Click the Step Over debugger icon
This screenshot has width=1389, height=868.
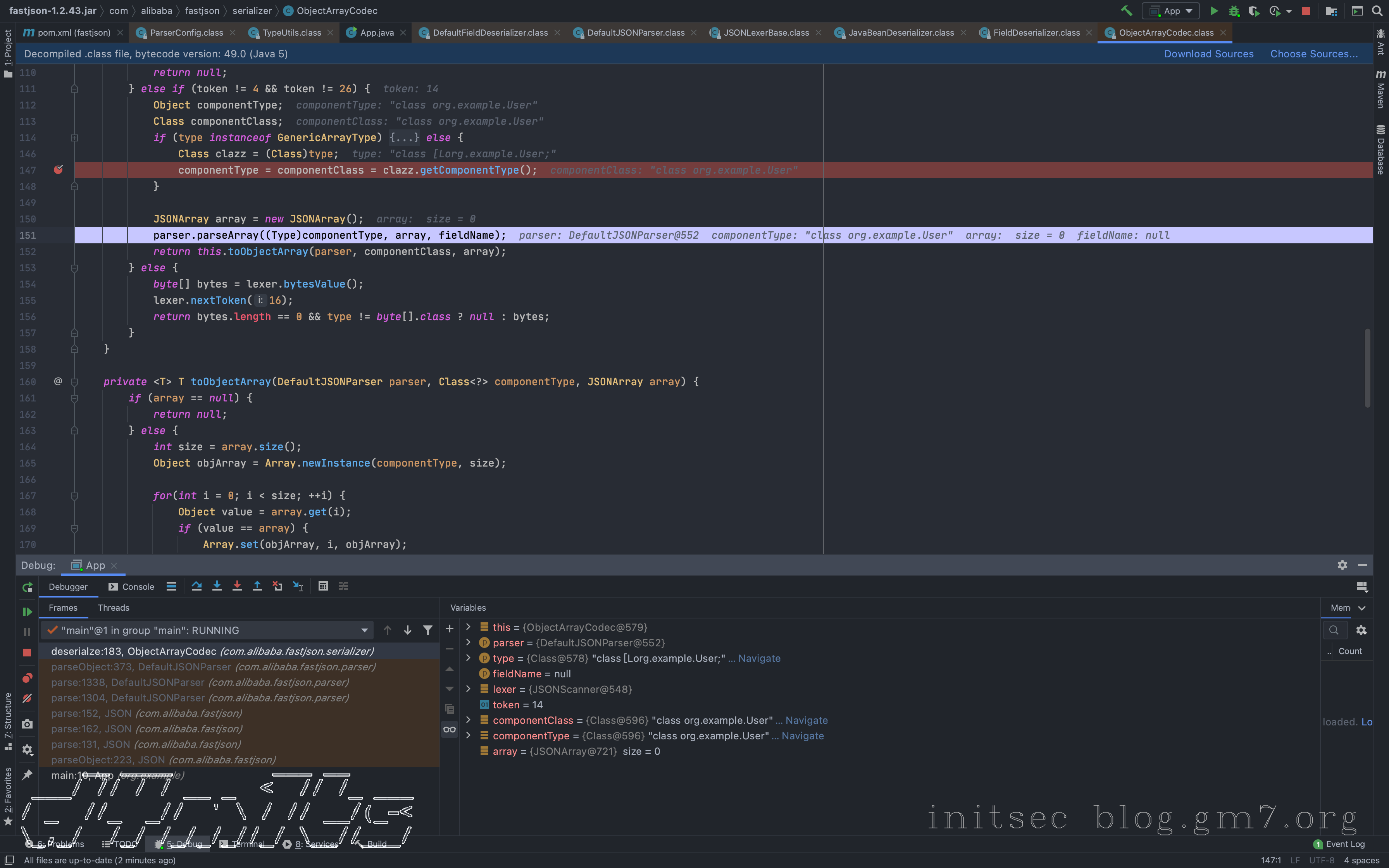[197, 586]
